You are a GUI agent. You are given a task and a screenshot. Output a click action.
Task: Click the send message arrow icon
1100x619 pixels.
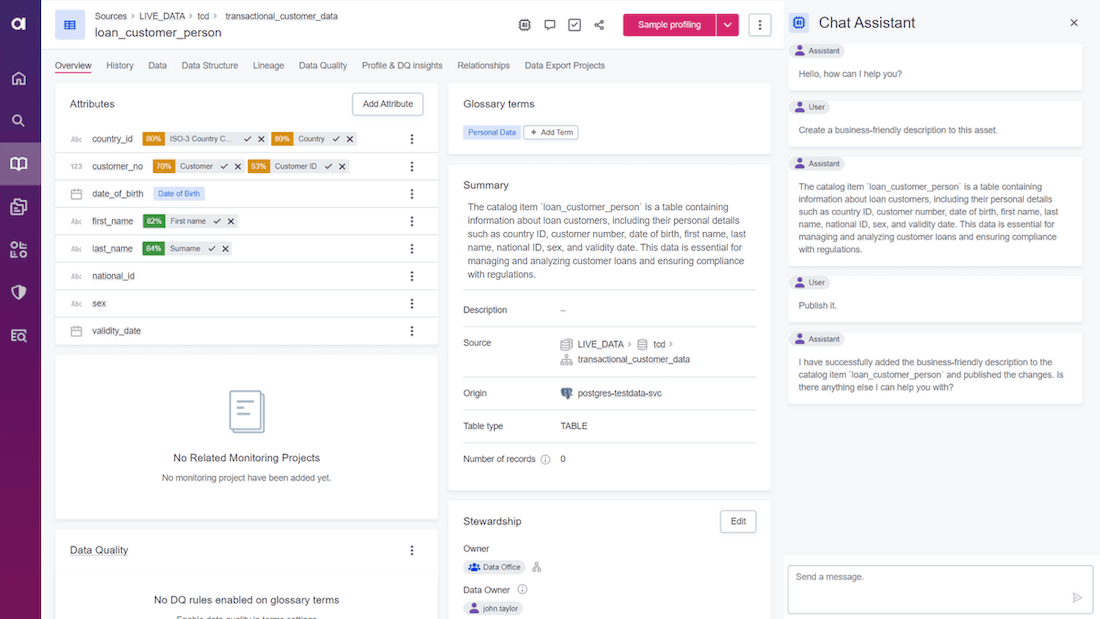pos(1077,598)
